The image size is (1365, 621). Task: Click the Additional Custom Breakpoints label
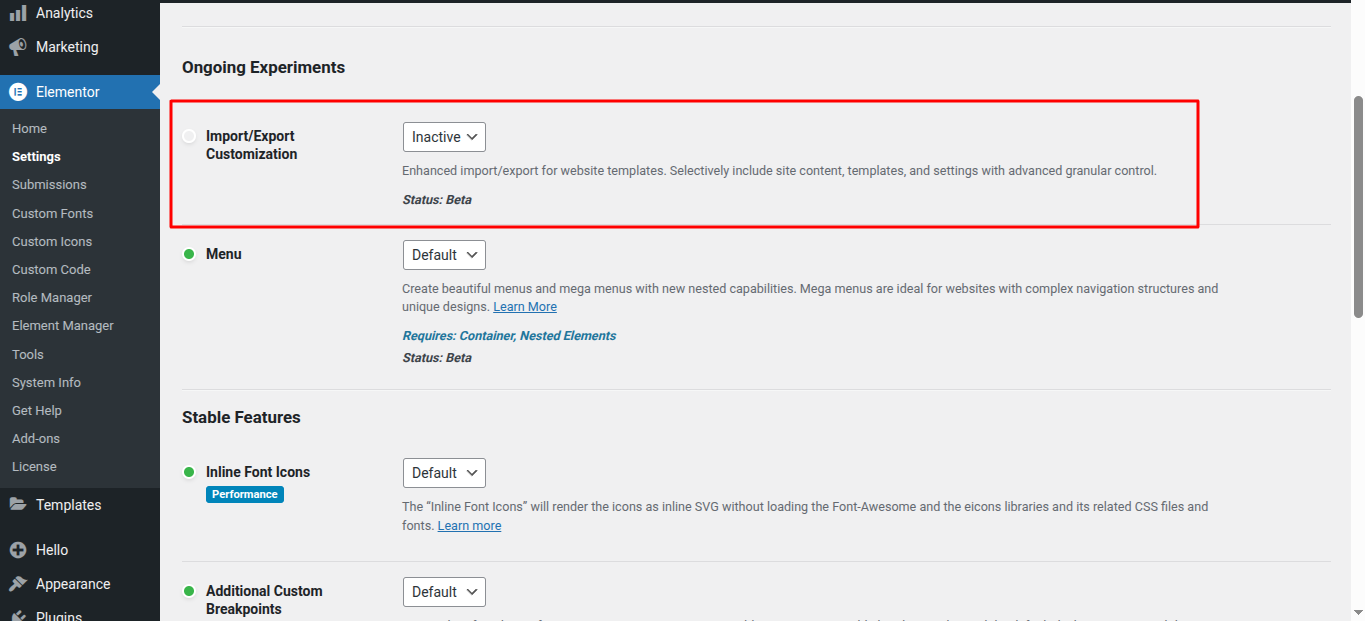click(264, 600)
